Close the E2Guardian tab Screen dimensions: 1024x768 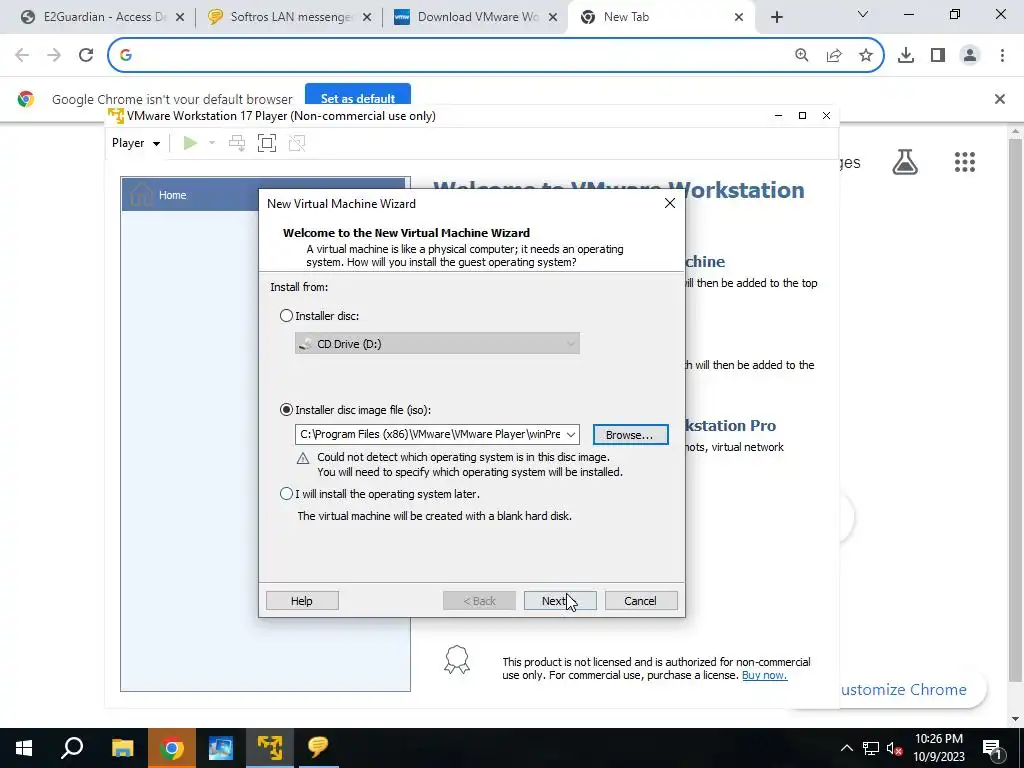pos(180,17)
